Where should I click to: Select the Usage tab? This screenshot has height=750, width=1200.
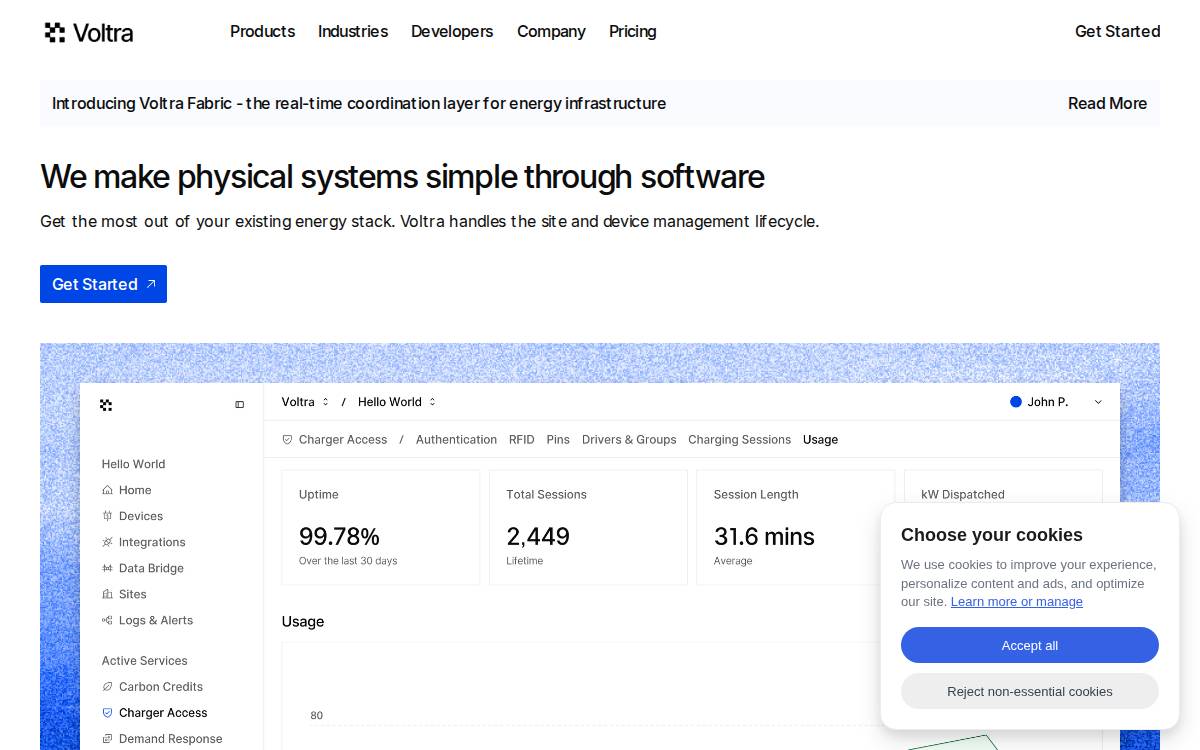tap(820, 440)
